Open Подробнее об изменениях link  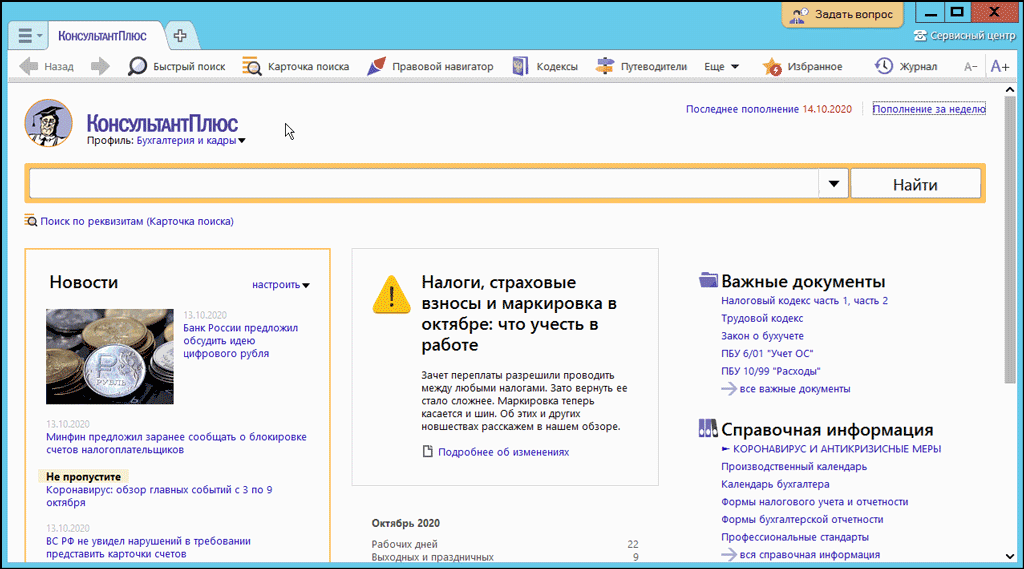click(504, 451)
